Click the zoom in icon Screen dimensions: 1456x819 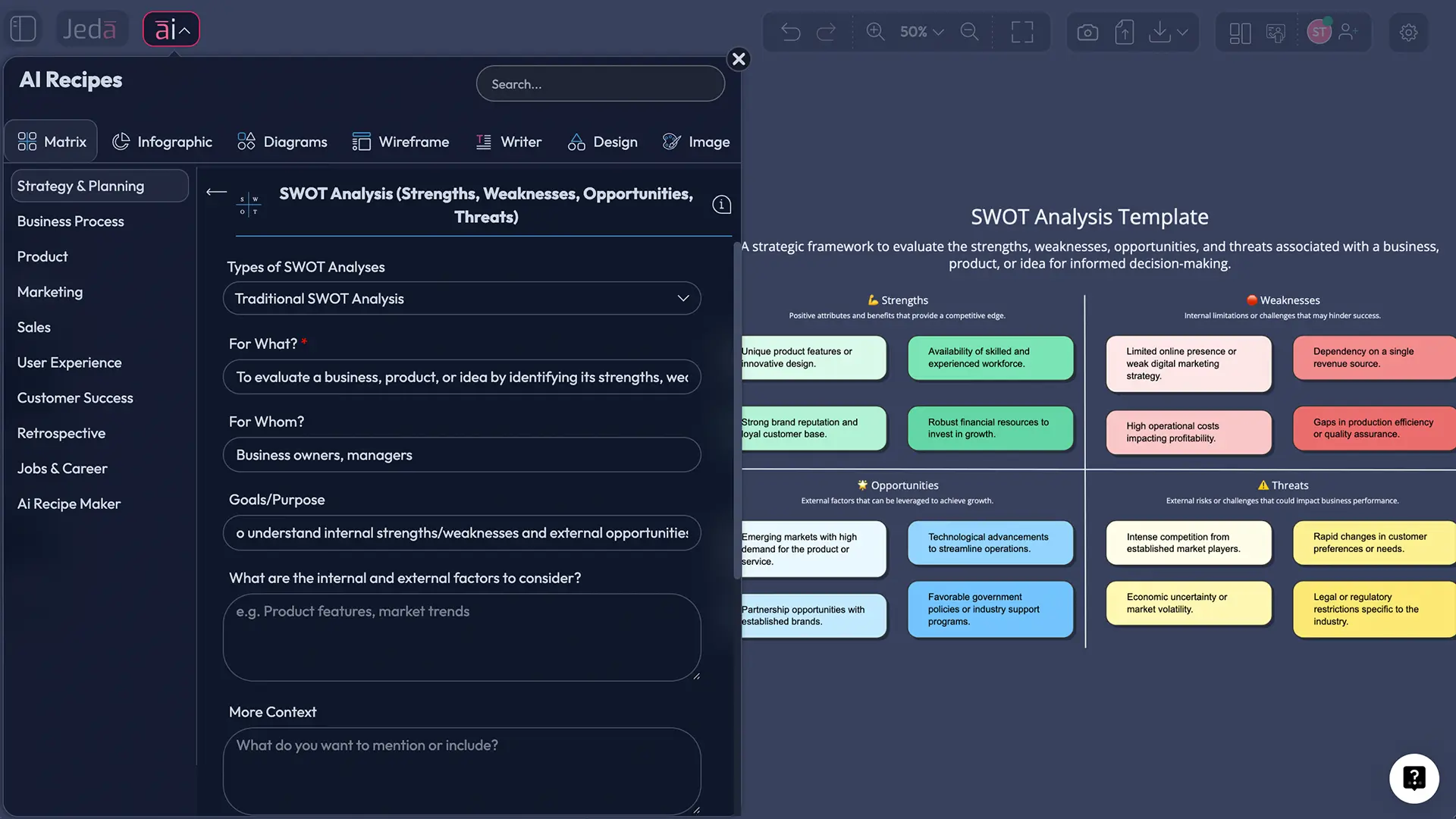(875, 32)
